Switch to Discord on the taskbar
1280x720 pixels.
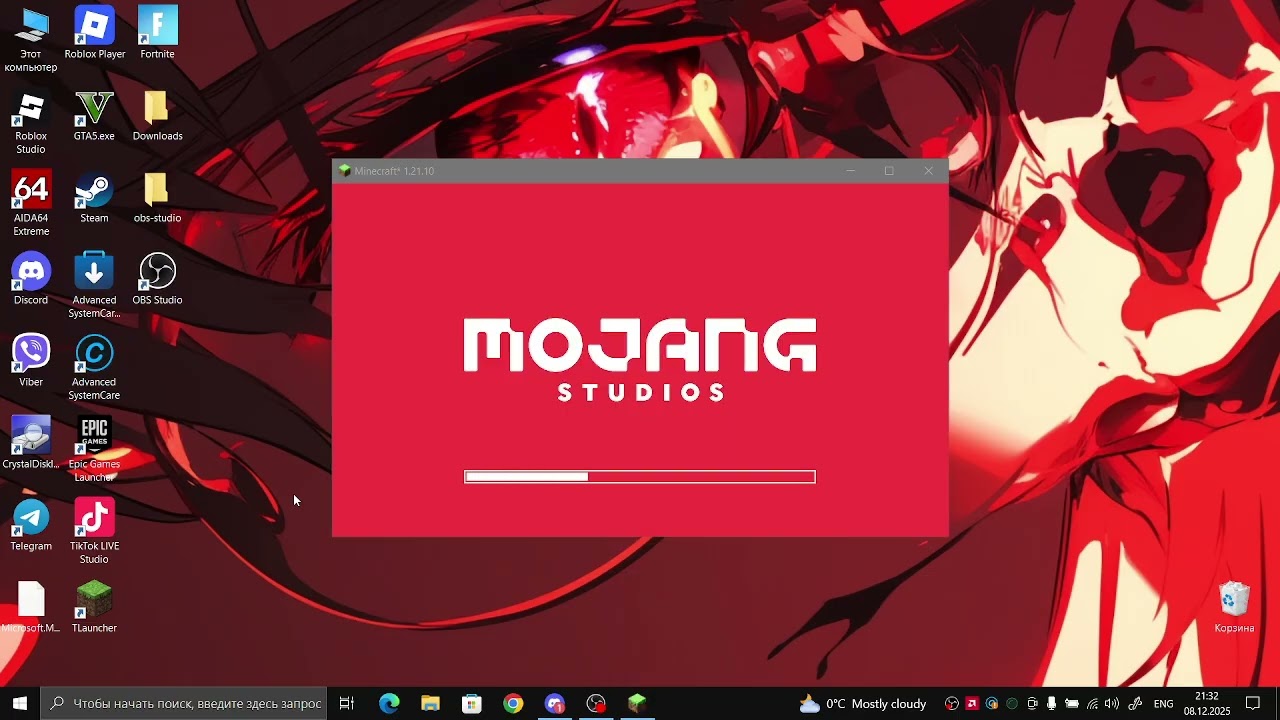point(555,704)
